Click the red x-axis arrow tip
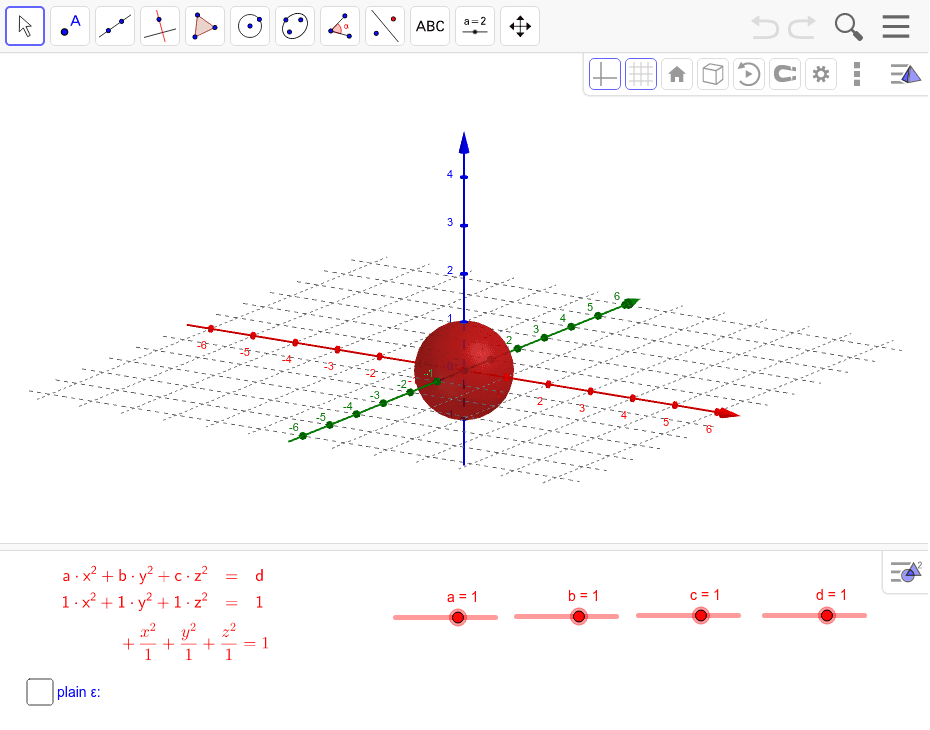Viewport: 930px width, 730px height. pos(728,413)
